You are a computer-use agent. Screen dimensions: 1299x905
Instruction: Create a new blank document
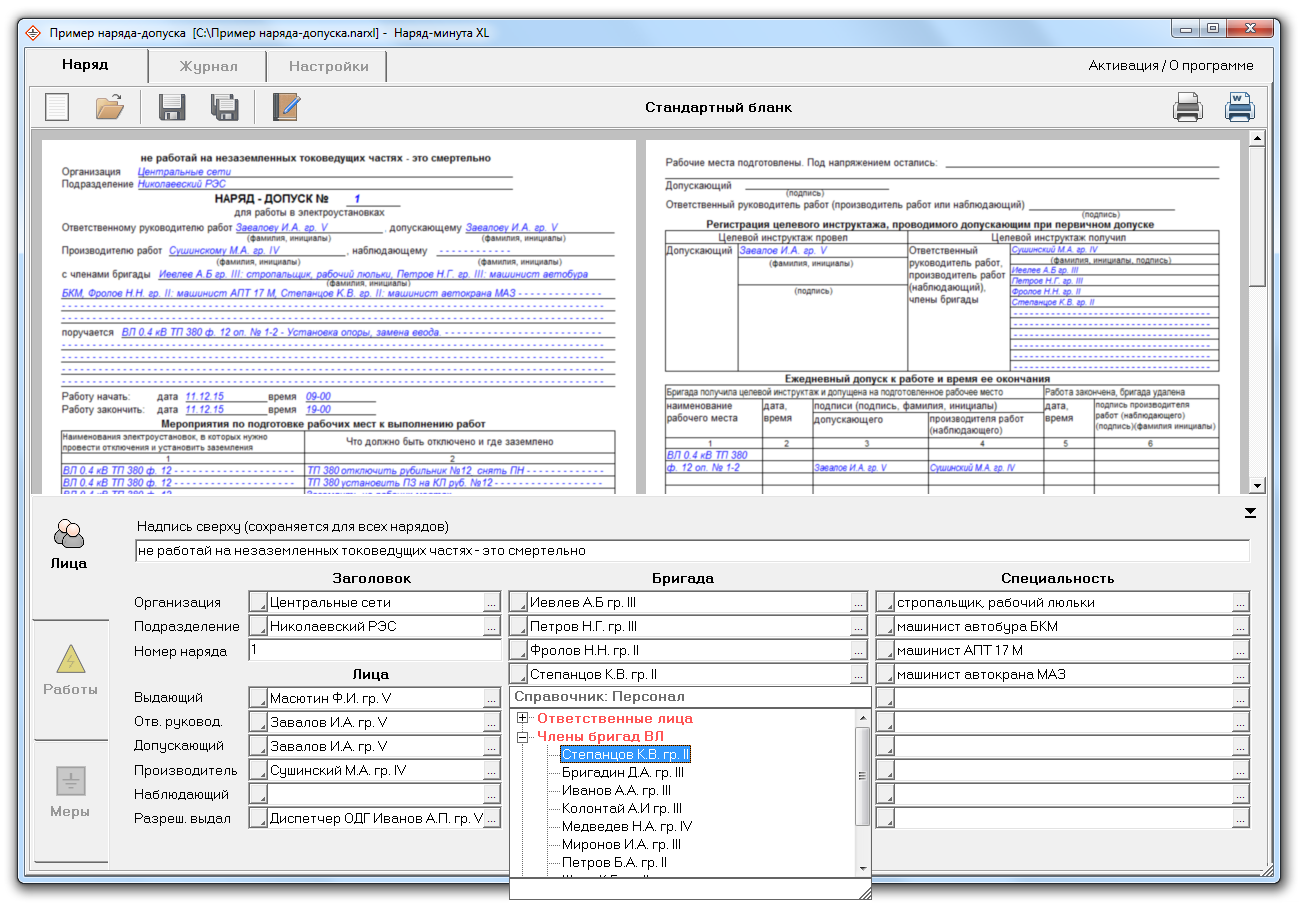point(58,106)
